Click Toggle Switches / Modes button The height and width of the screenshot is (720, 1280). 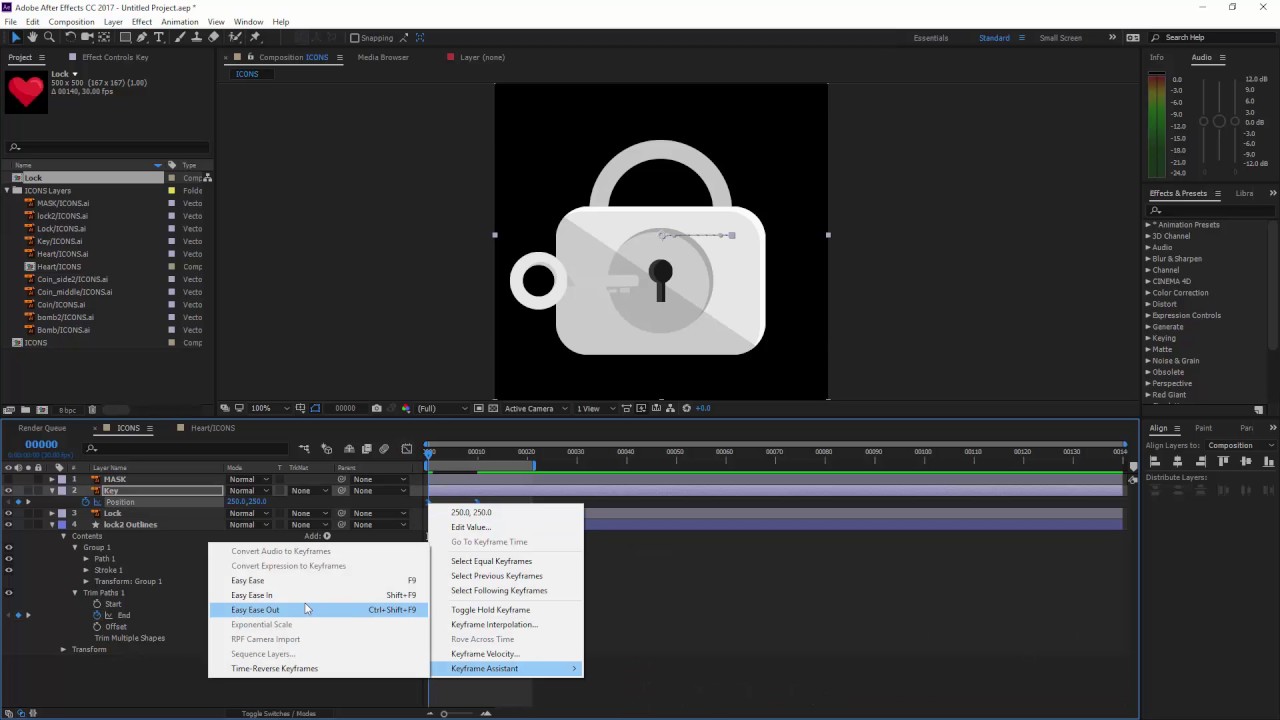(x=278, y=713)
